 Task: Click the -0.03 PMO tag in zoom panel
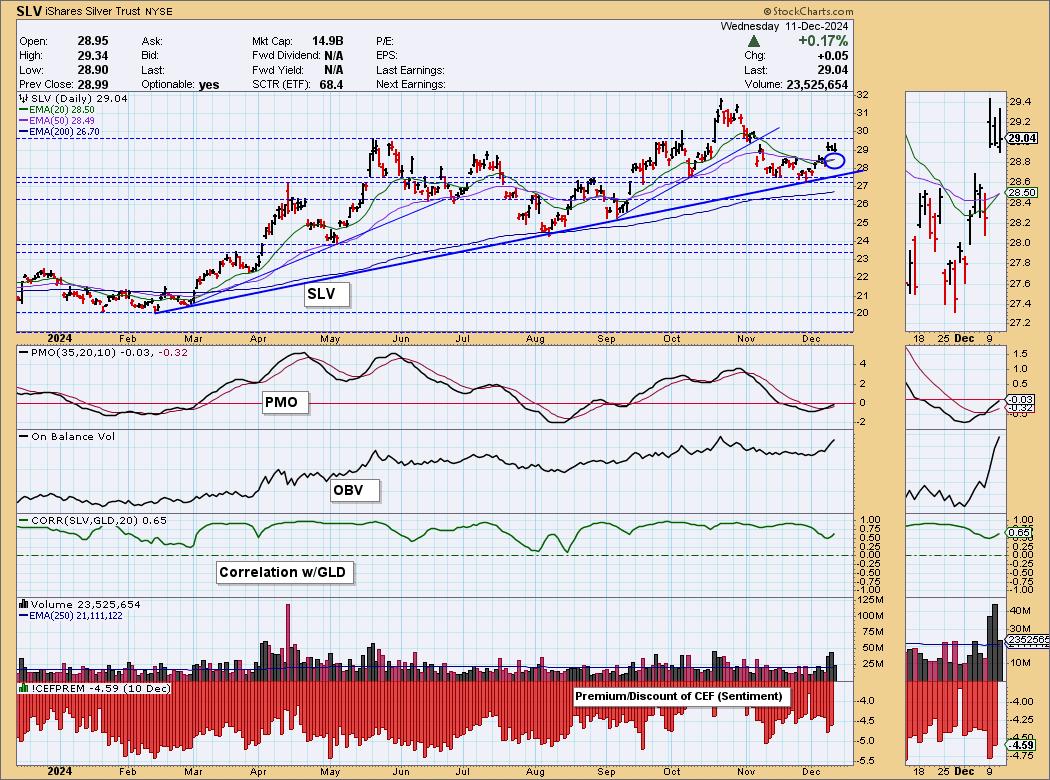(1020, 399)
